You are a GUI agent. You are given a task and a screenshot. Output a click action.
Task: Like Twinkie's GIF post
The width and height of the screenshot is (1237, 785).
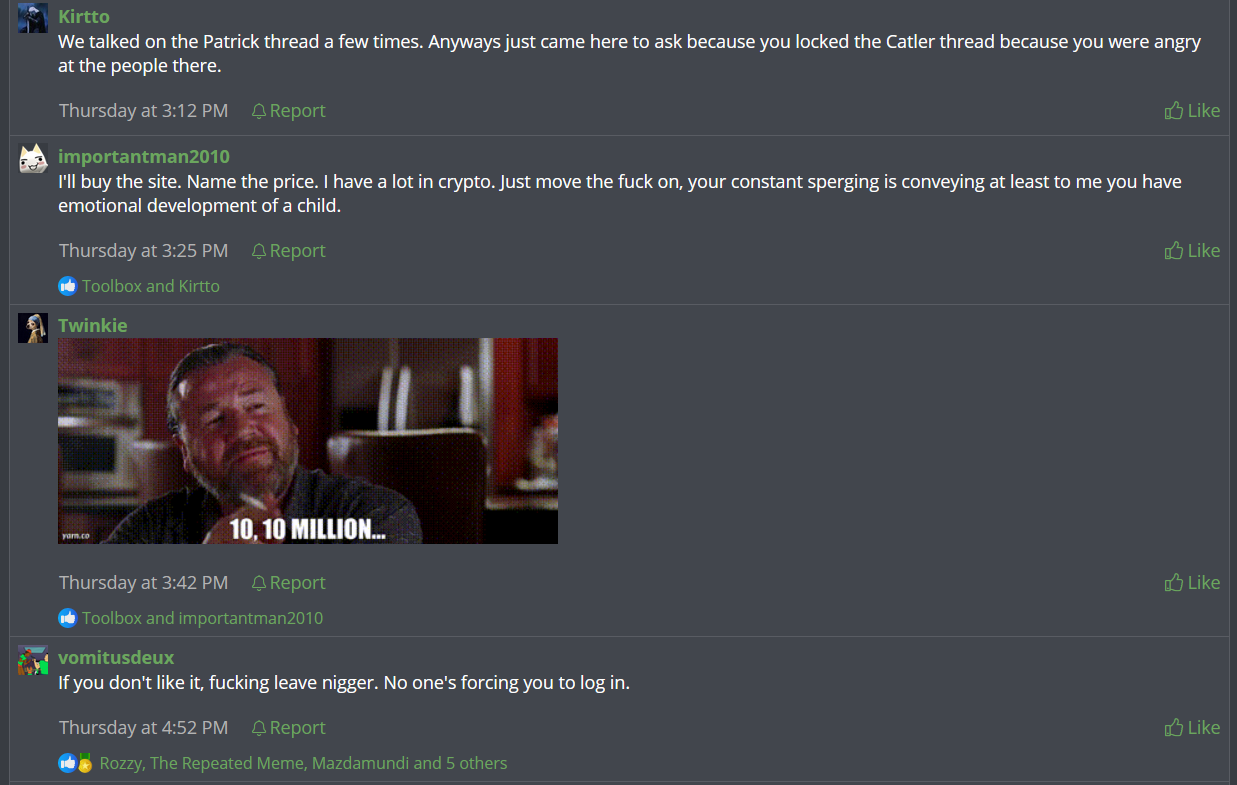tap(1192, 583)
